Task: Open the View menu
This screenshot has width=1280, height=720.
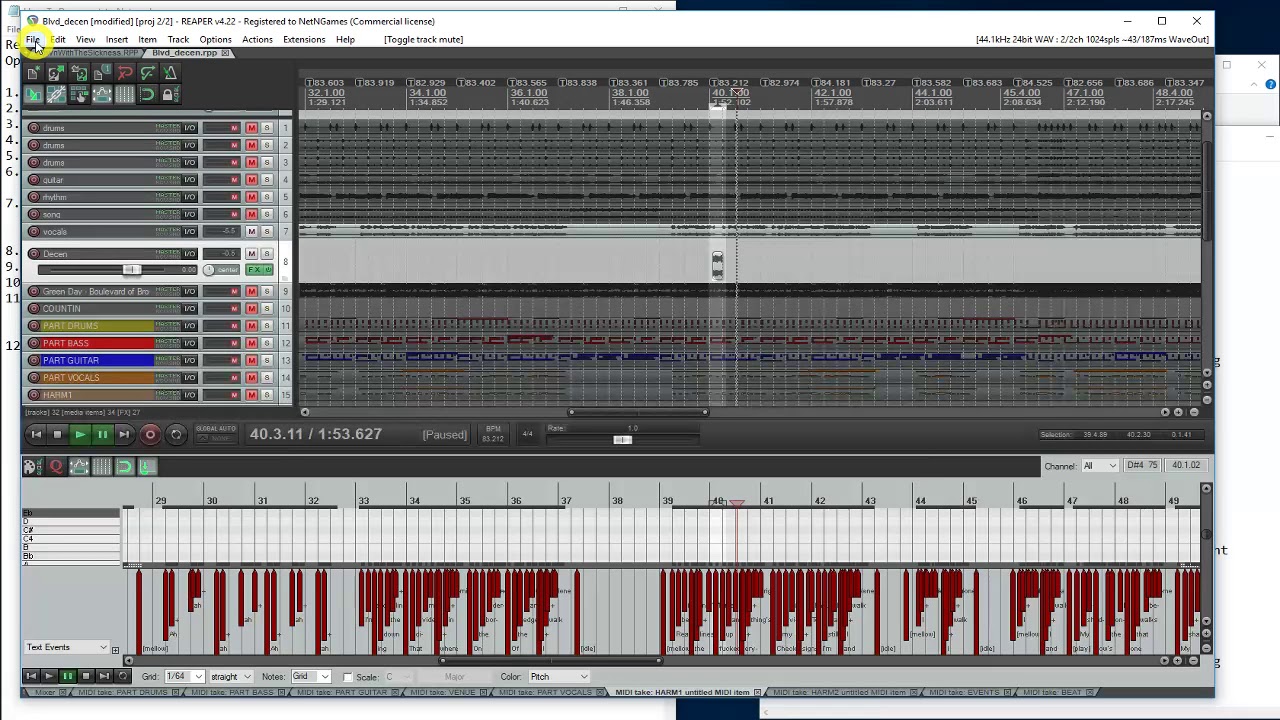Action: pyautogui.click(x=85, y=39)
